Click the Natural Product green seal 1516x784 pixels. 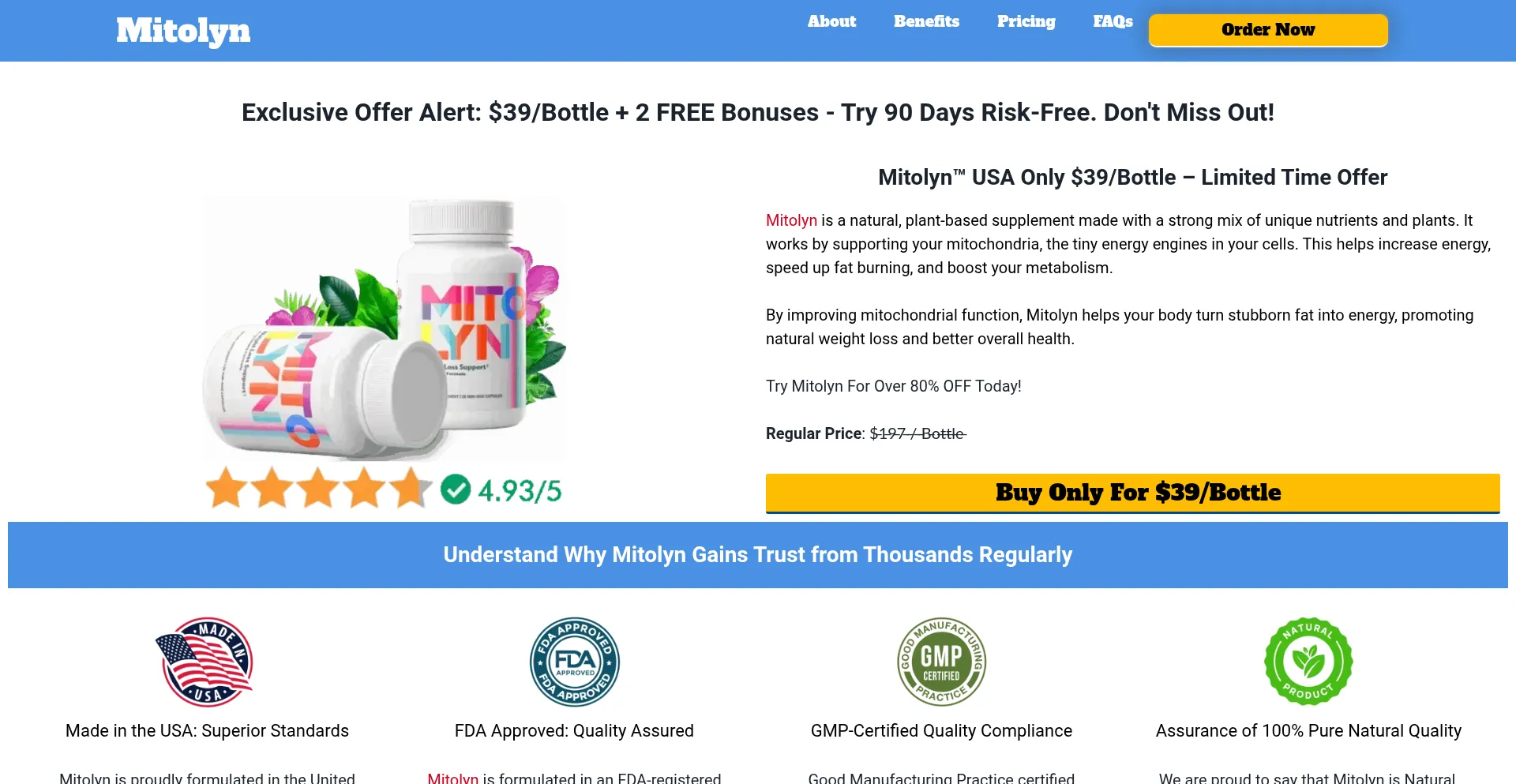pos(1308,662)
